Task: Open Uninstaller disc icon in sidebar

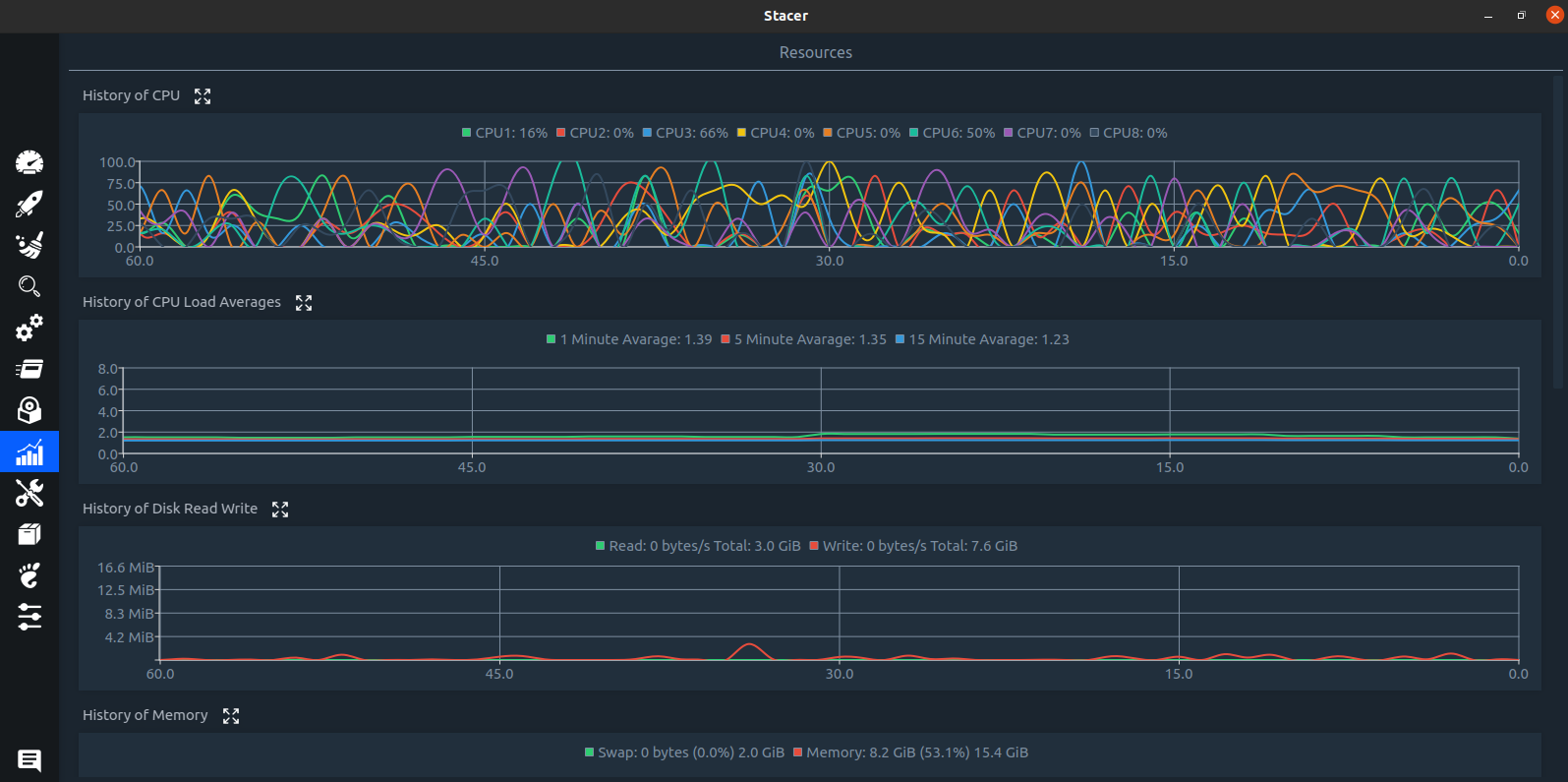Action: pyautogui.click(x=29, y=410)
